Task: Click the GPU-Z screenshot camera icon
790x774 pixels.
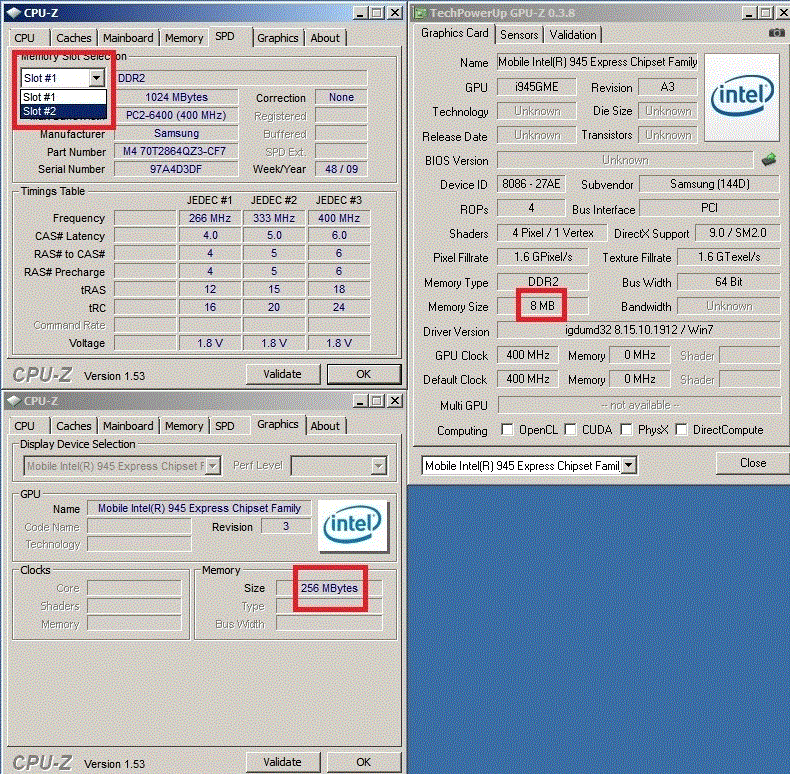Action: [776, 33]
